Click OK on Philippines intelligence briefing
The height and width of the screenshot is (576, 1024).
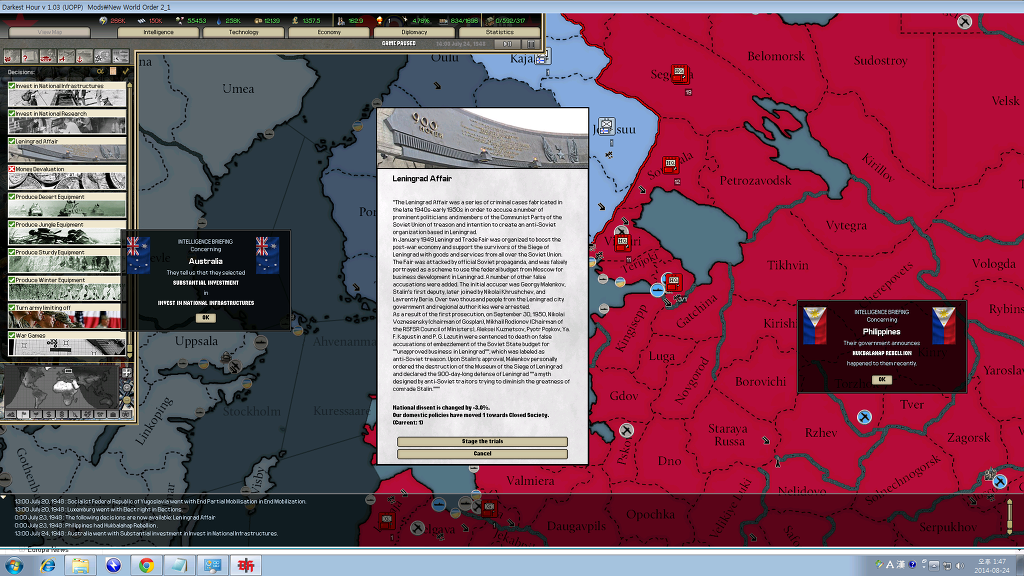point(882,379)
